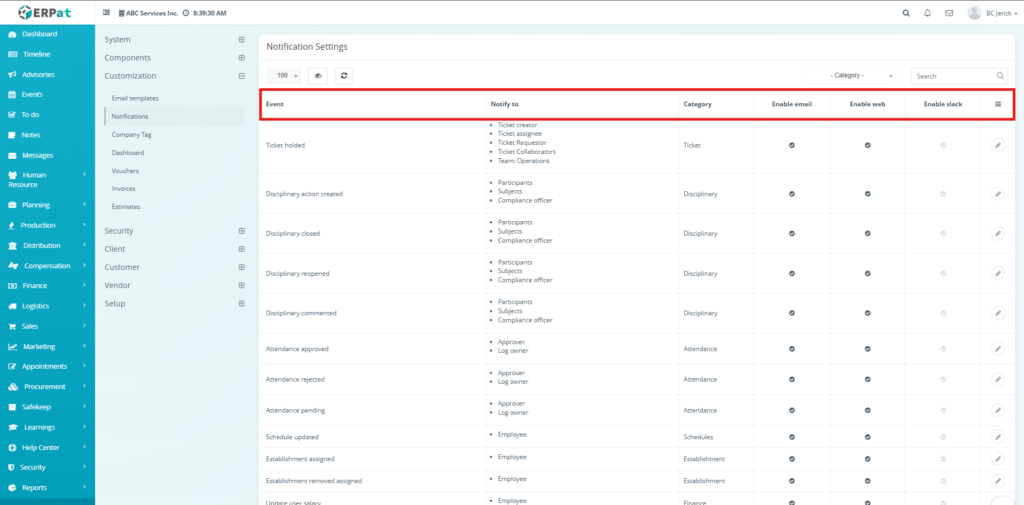Open Email templates in Customization menu

(x=135, y=98)
